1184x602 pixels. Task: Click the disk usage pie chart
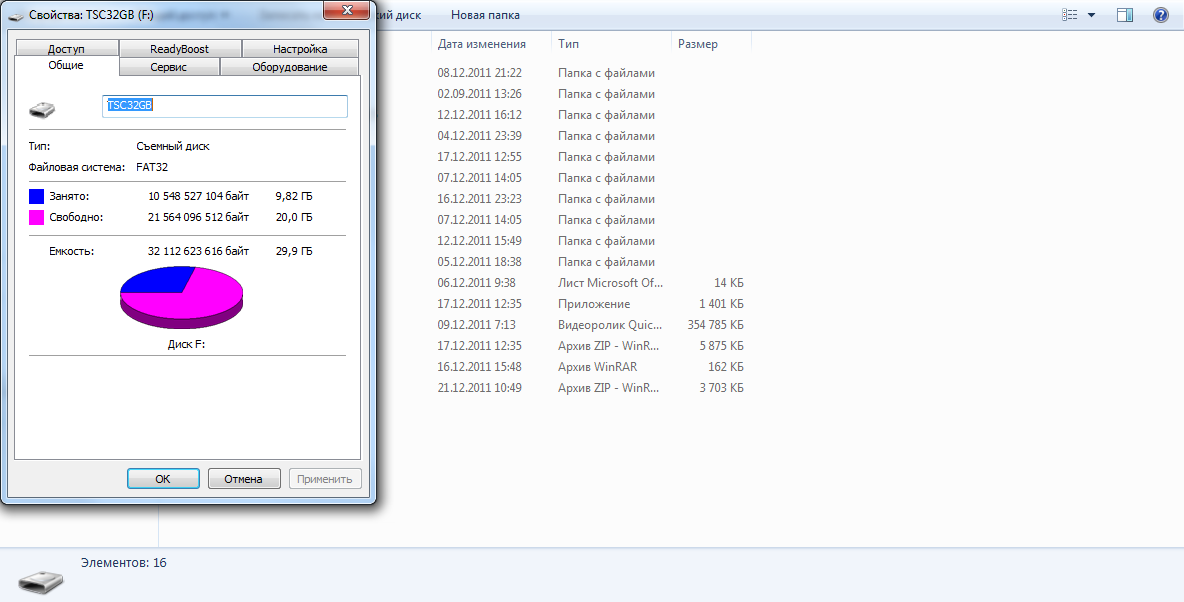pyautogui.click(x=181, y=297)
